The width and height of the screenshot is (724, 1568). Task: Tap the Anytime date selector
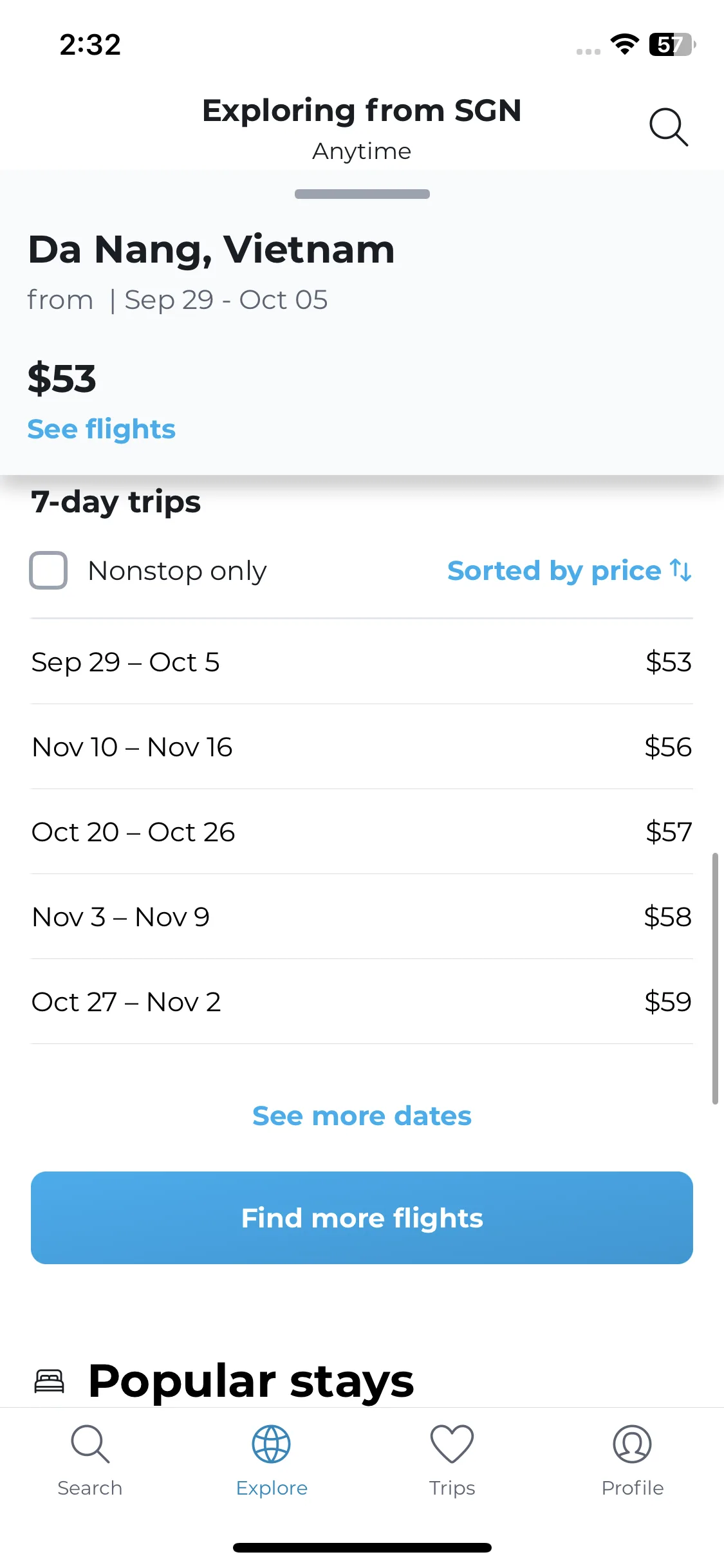click(362, 151)
